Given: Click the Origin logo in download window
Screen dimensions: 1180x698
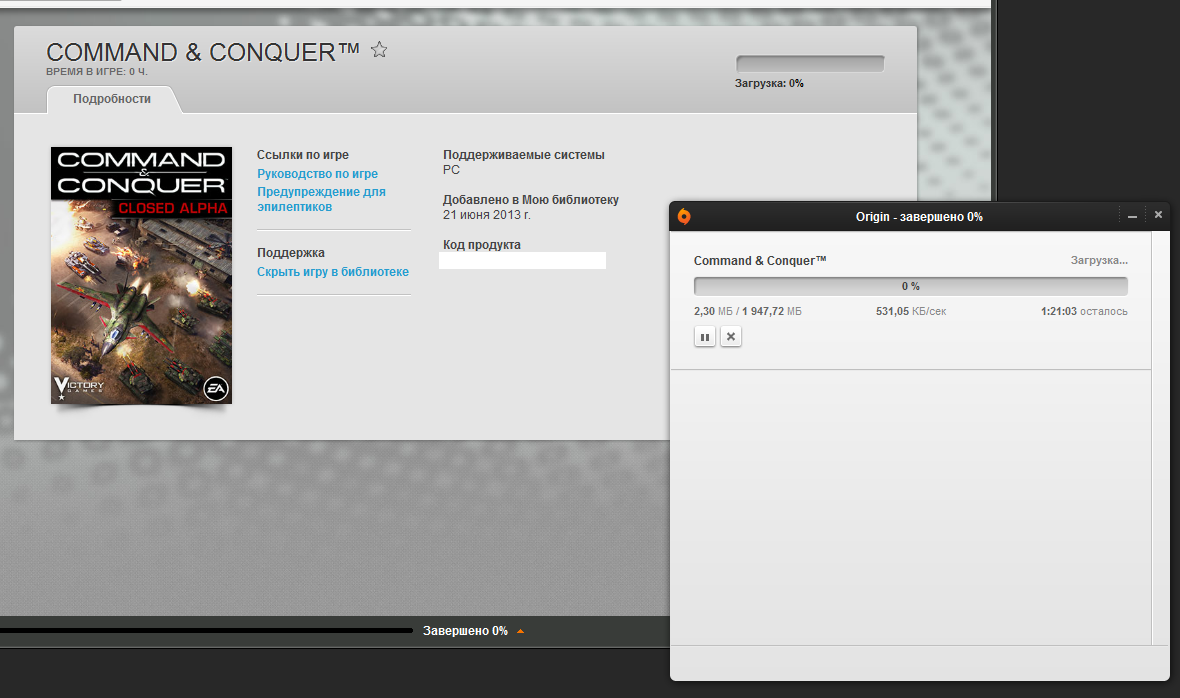Looking at the screenshot, I should (683, 216).
